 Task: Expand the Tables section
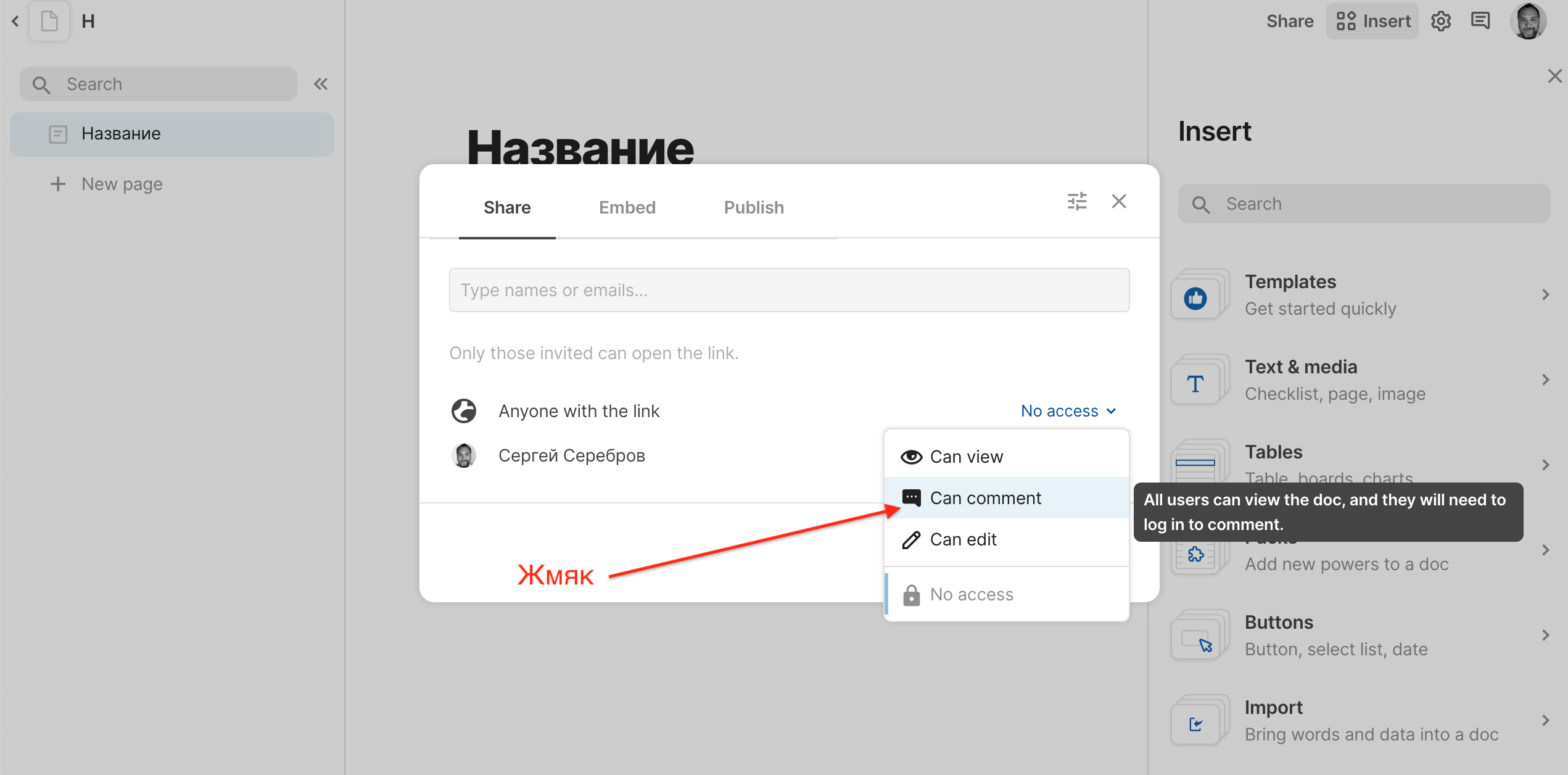pos(1546,465)
